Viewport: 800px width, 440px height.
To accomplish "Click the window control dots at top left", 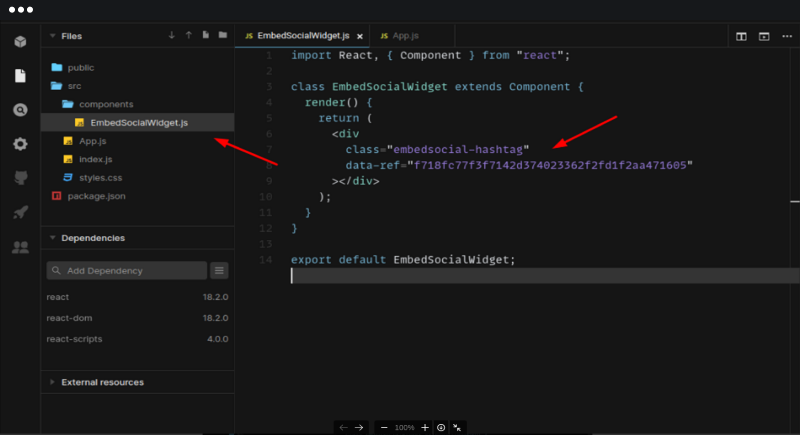I will coord(21,10).
